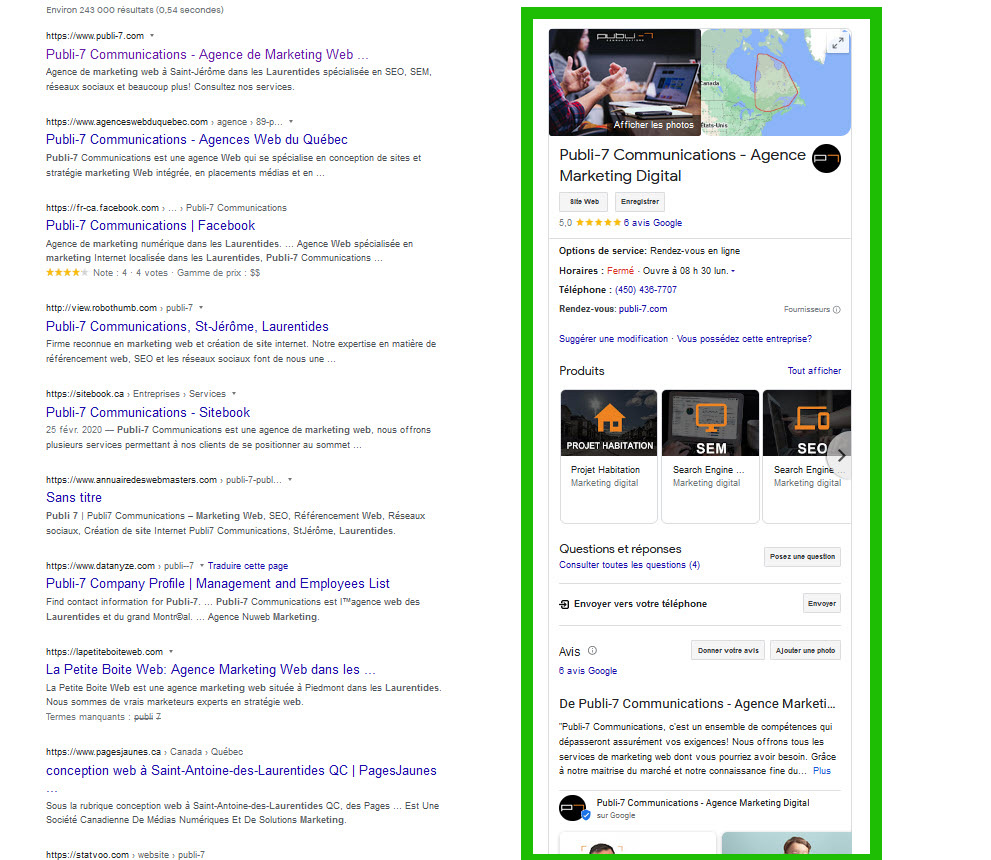Viewport: 991px width, 860px height.
Task: Open the dropdown arrow next to datanyze.com URL
Action: (x=202, y=566)
